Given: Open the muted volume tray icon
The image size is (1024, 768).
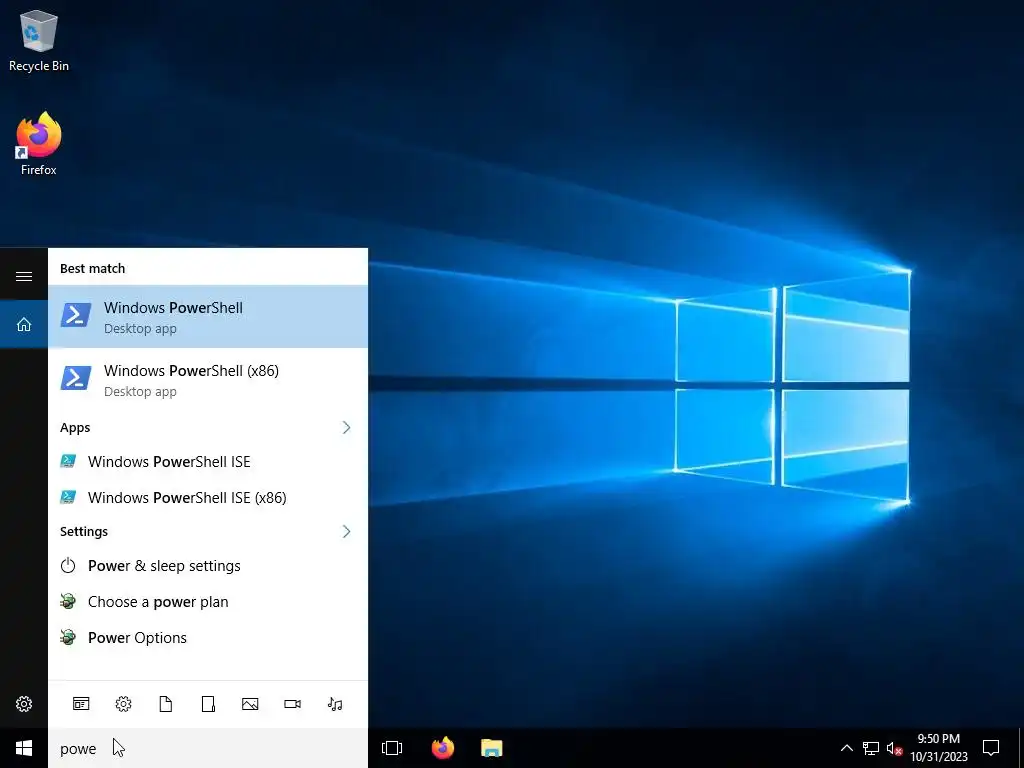Looking at the screenshot, I should [x=893, y=748].
